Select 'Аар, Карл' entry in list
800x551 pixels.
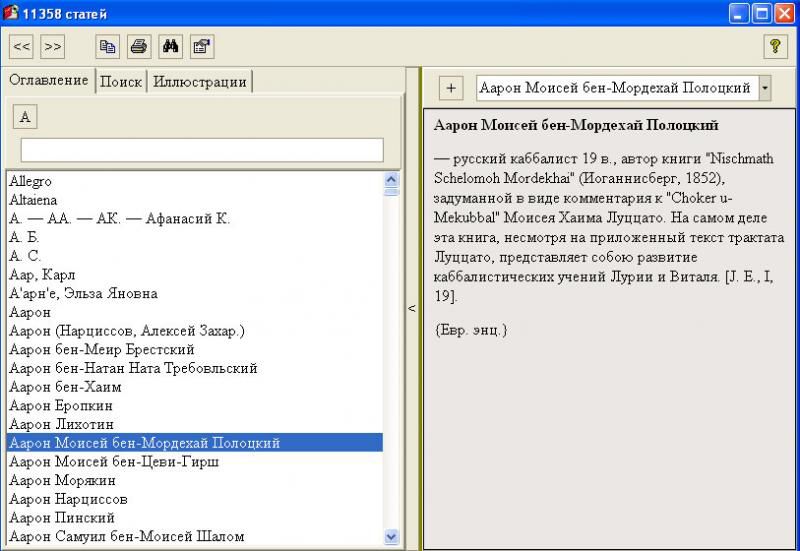(x=42, y=275)
